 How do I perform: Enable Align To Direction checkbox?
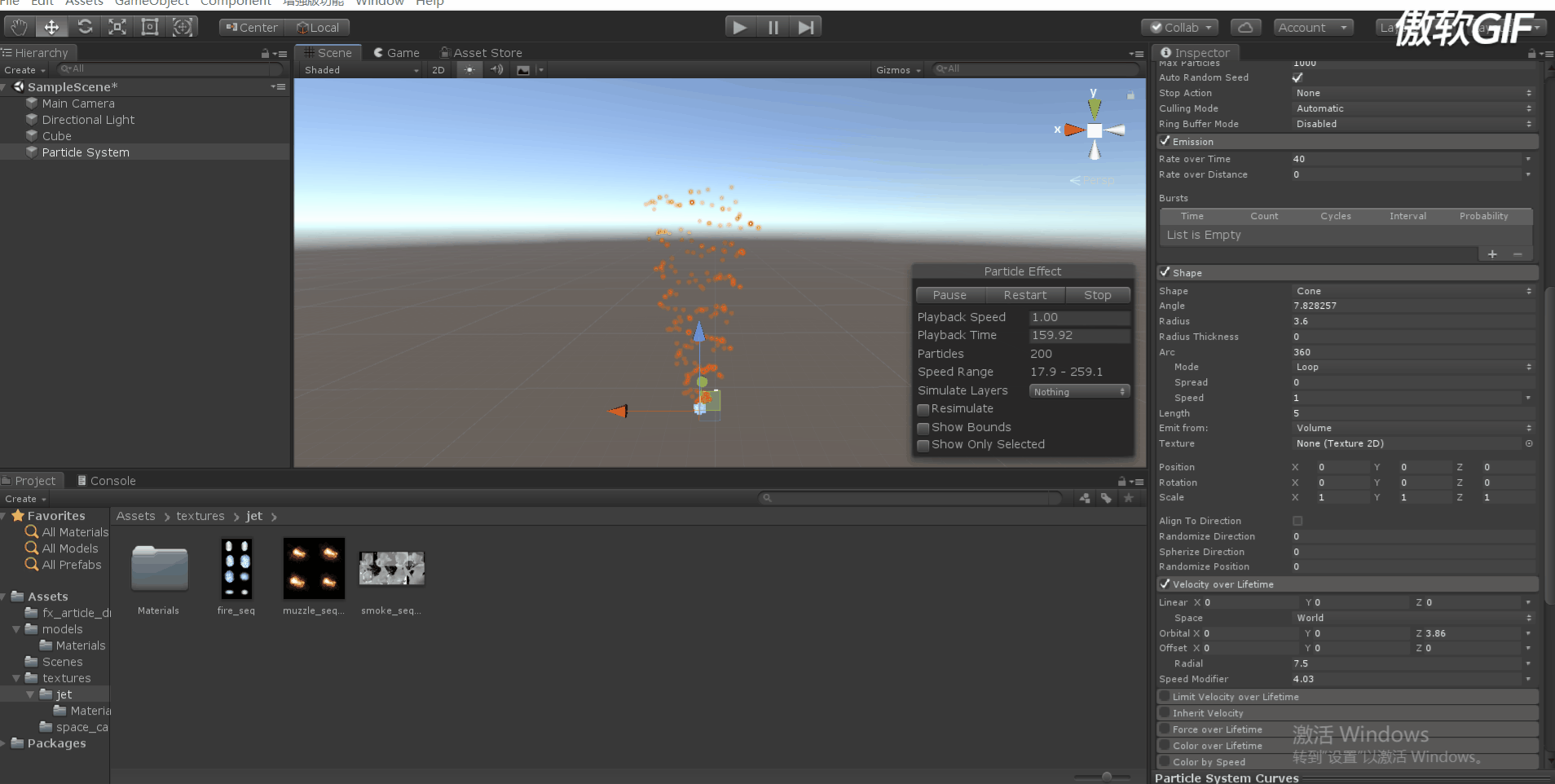coord(1297,521)
